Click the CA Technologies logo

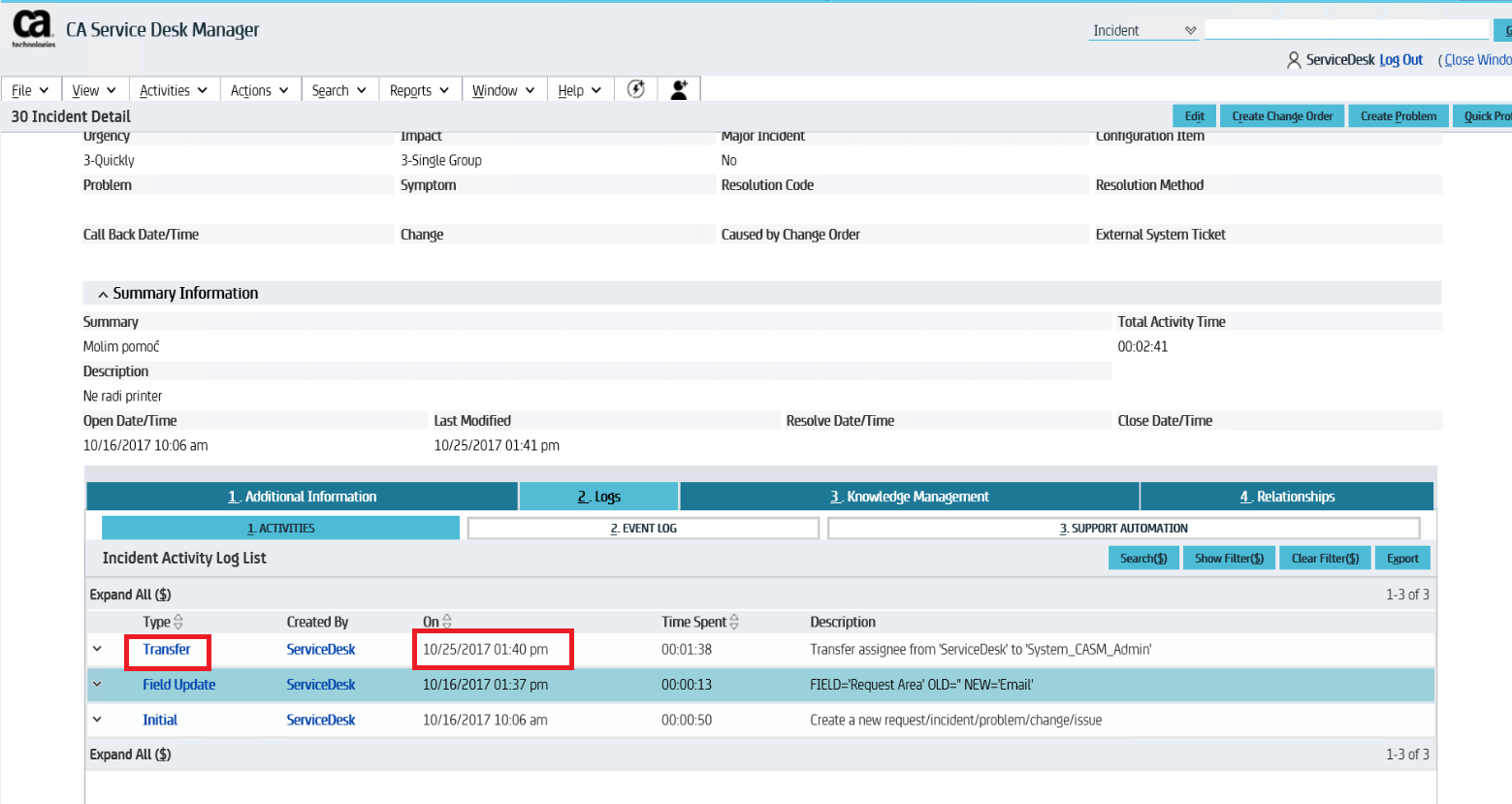coord(35,27)
